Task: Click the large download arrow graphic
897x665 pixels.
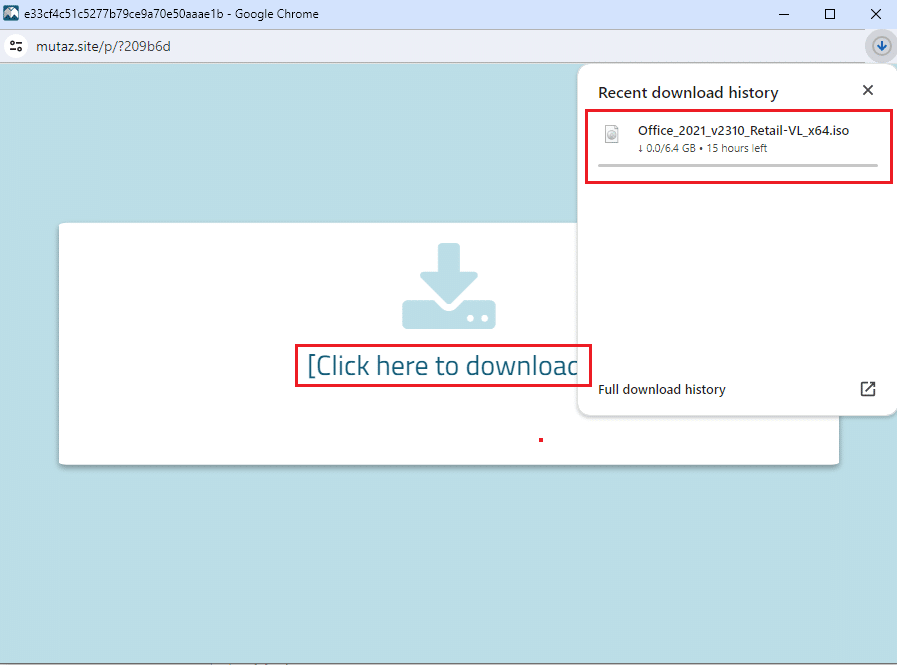Action: (x=449, y=286)
